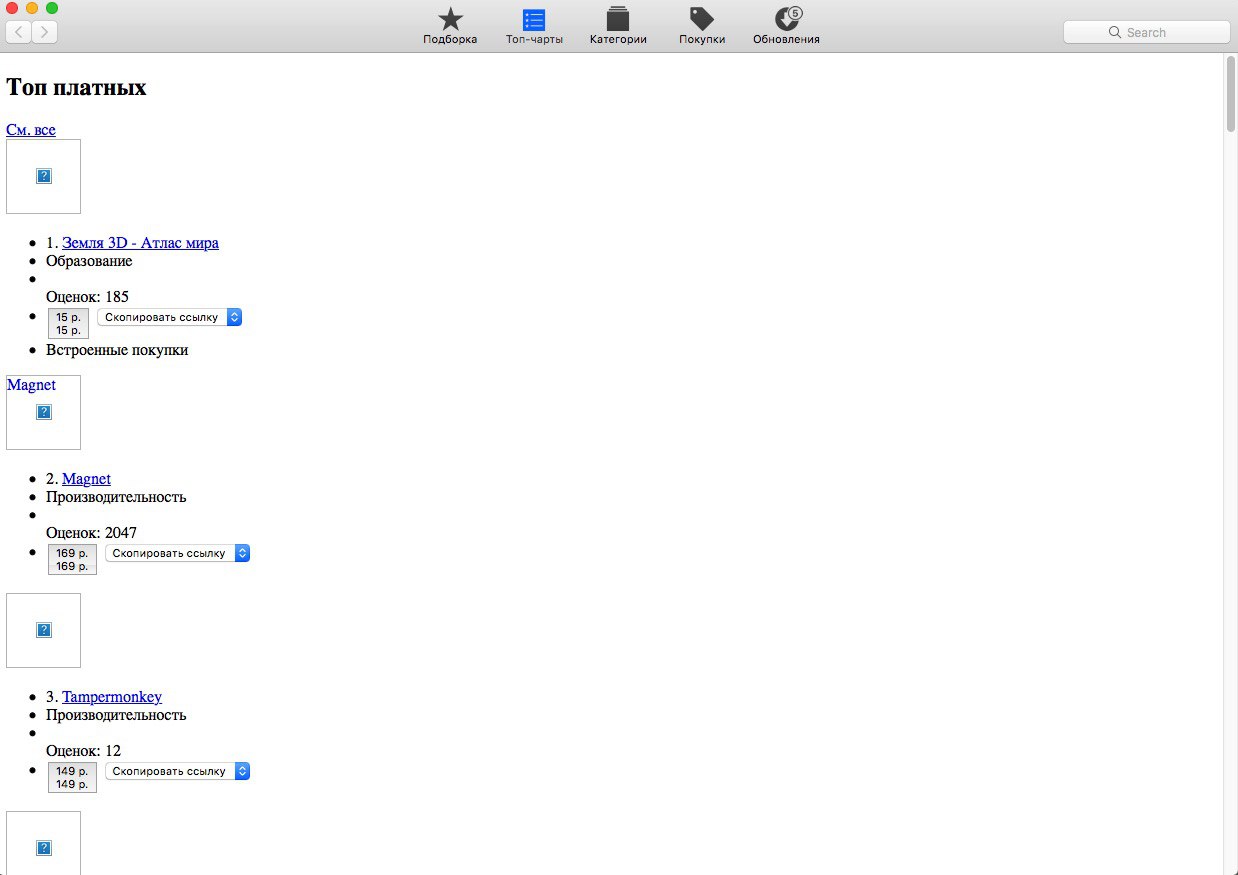Open the Подборка featured tab

[450, 26]
